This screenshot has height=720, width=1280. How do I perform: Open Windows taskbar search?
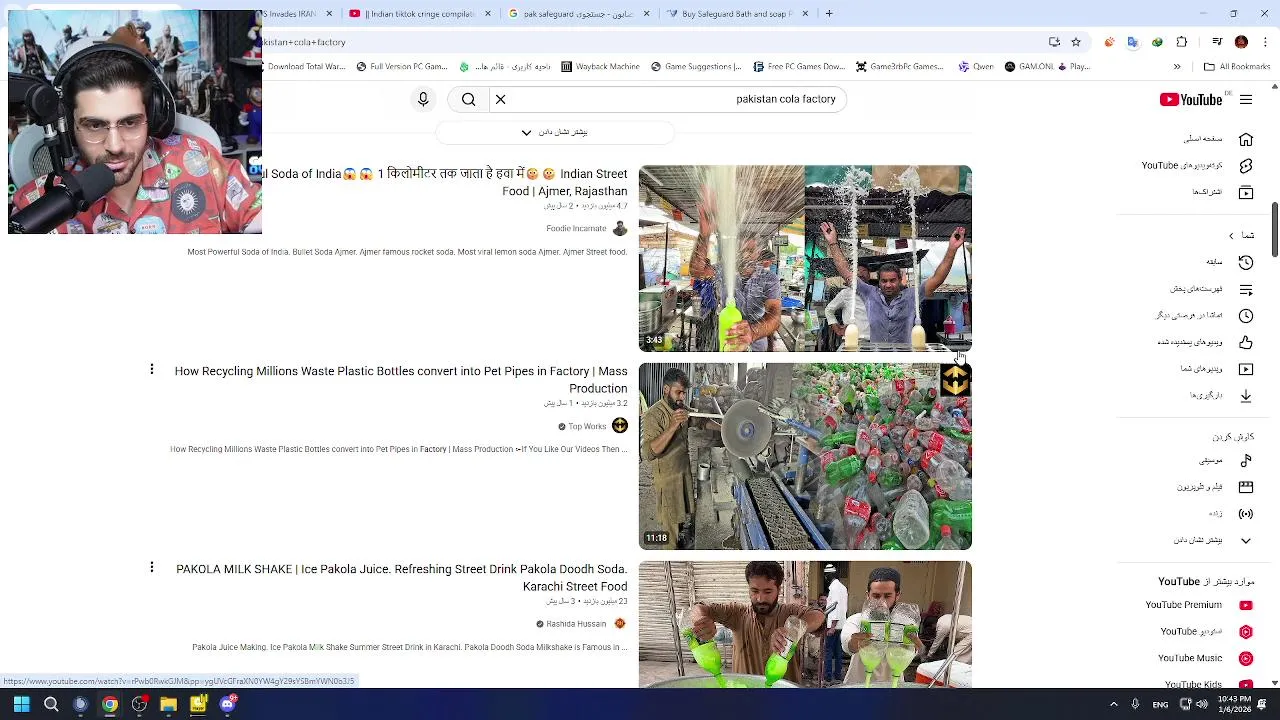click(x=51, y=704)
